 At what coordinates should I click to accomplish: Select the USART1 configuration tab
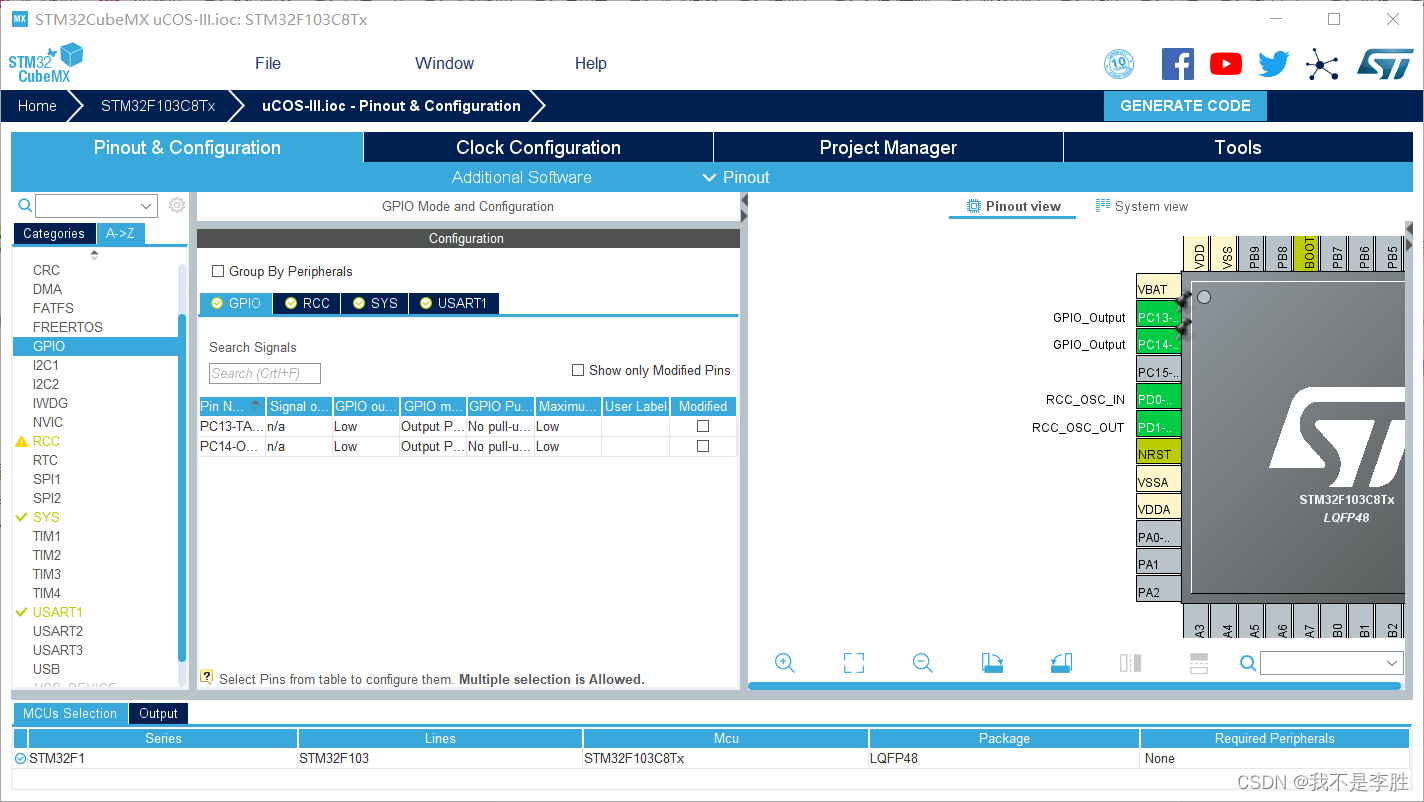pyautogui.click(x=453, y=303)
